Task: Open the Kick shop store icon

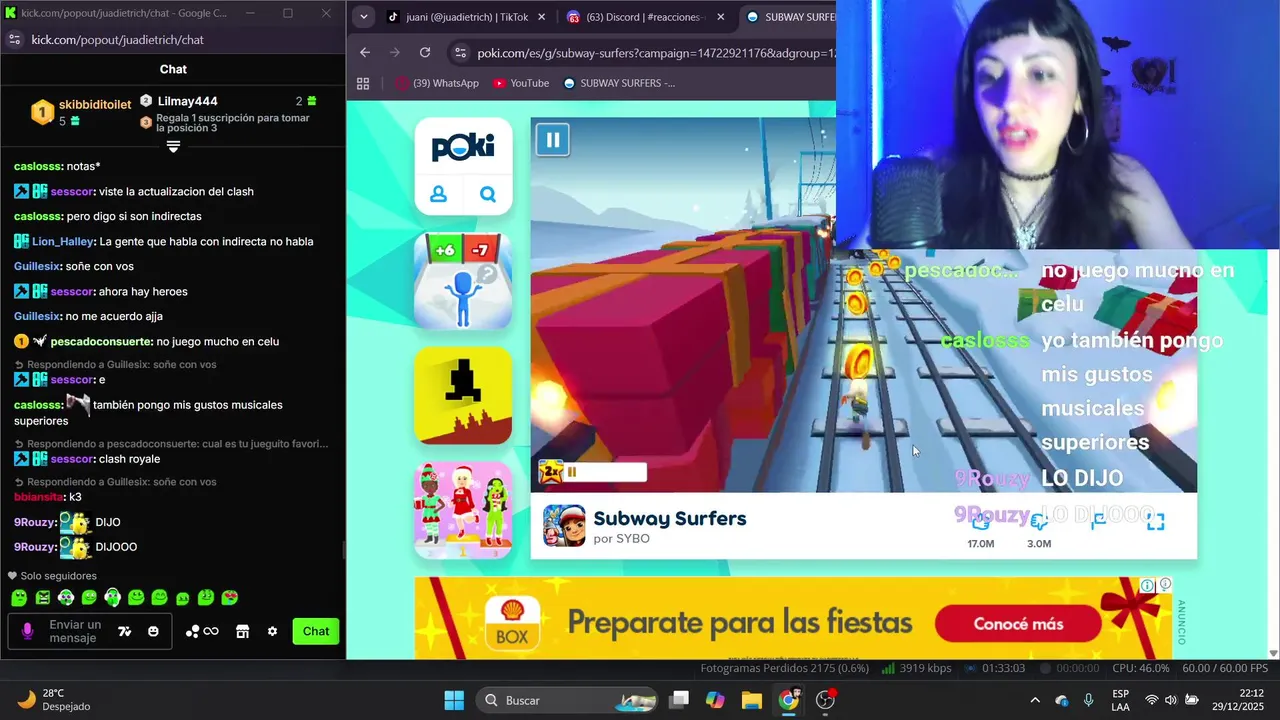Action: (x=242, y=631)
